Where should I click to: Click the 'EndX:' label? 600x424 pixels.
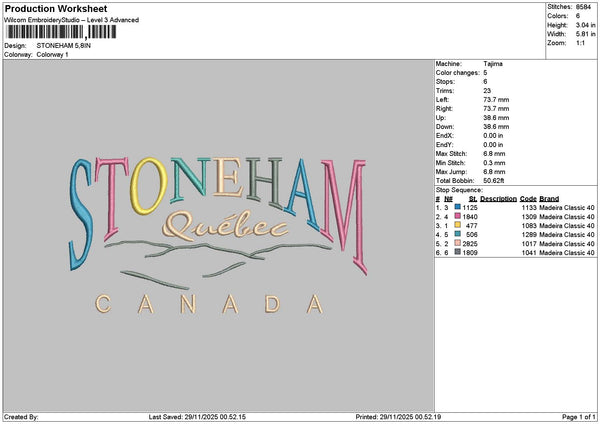click(x=444, y=136)
